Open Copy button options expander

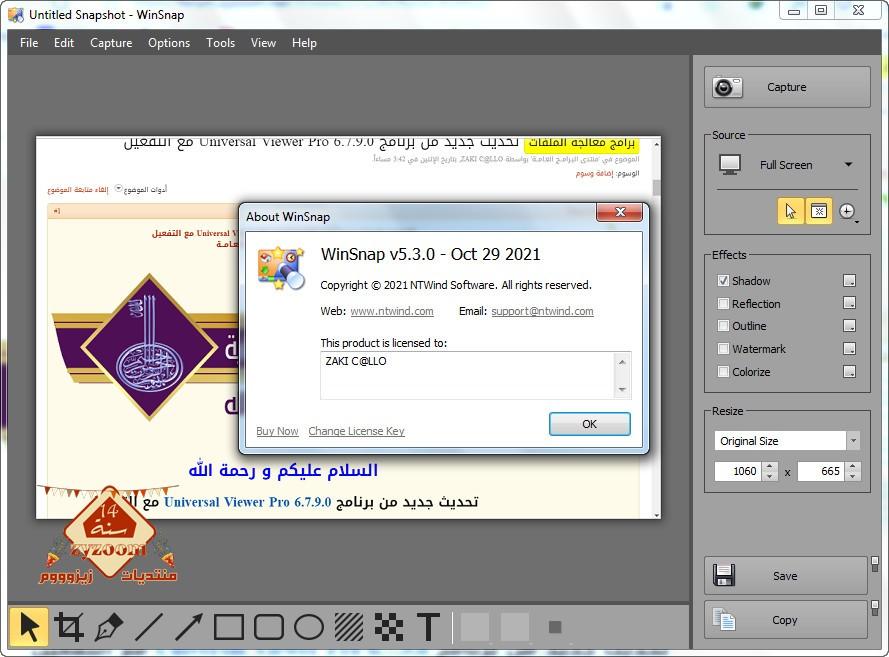pos(875,608)
